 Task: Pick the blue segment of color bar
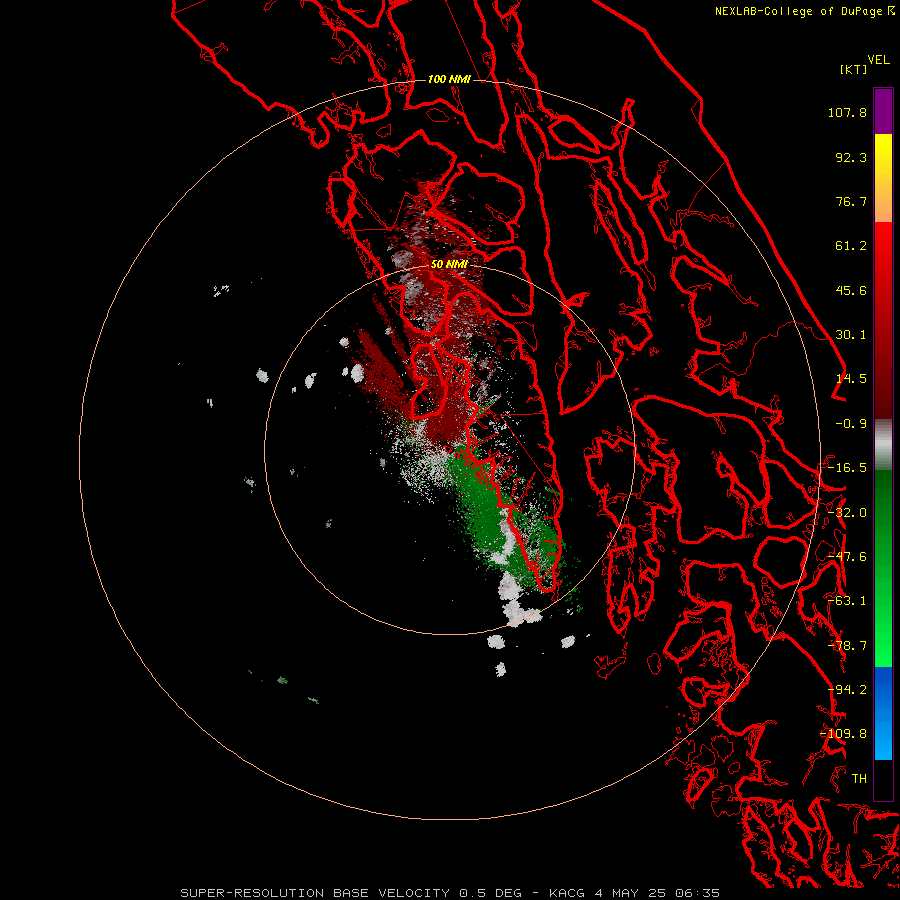pos(883,713)
